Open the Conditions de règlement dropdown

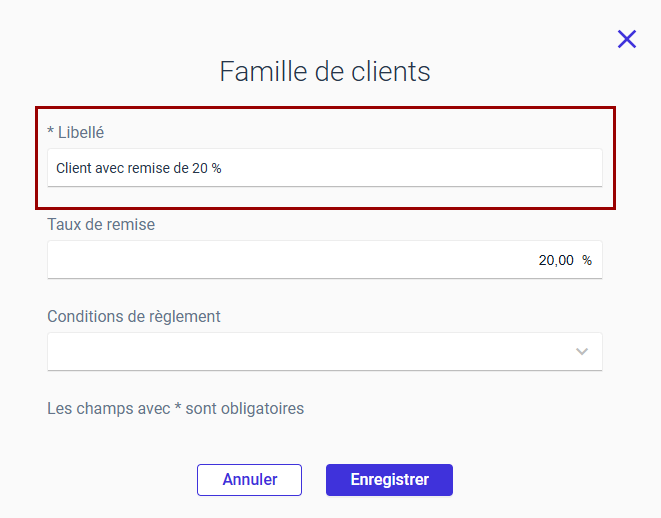[x=325, y=352]
